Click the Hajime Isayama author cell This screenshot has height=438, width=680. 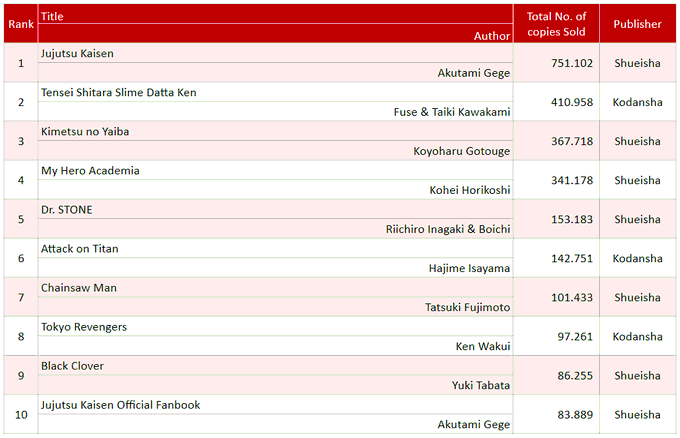tap(275, 268)
